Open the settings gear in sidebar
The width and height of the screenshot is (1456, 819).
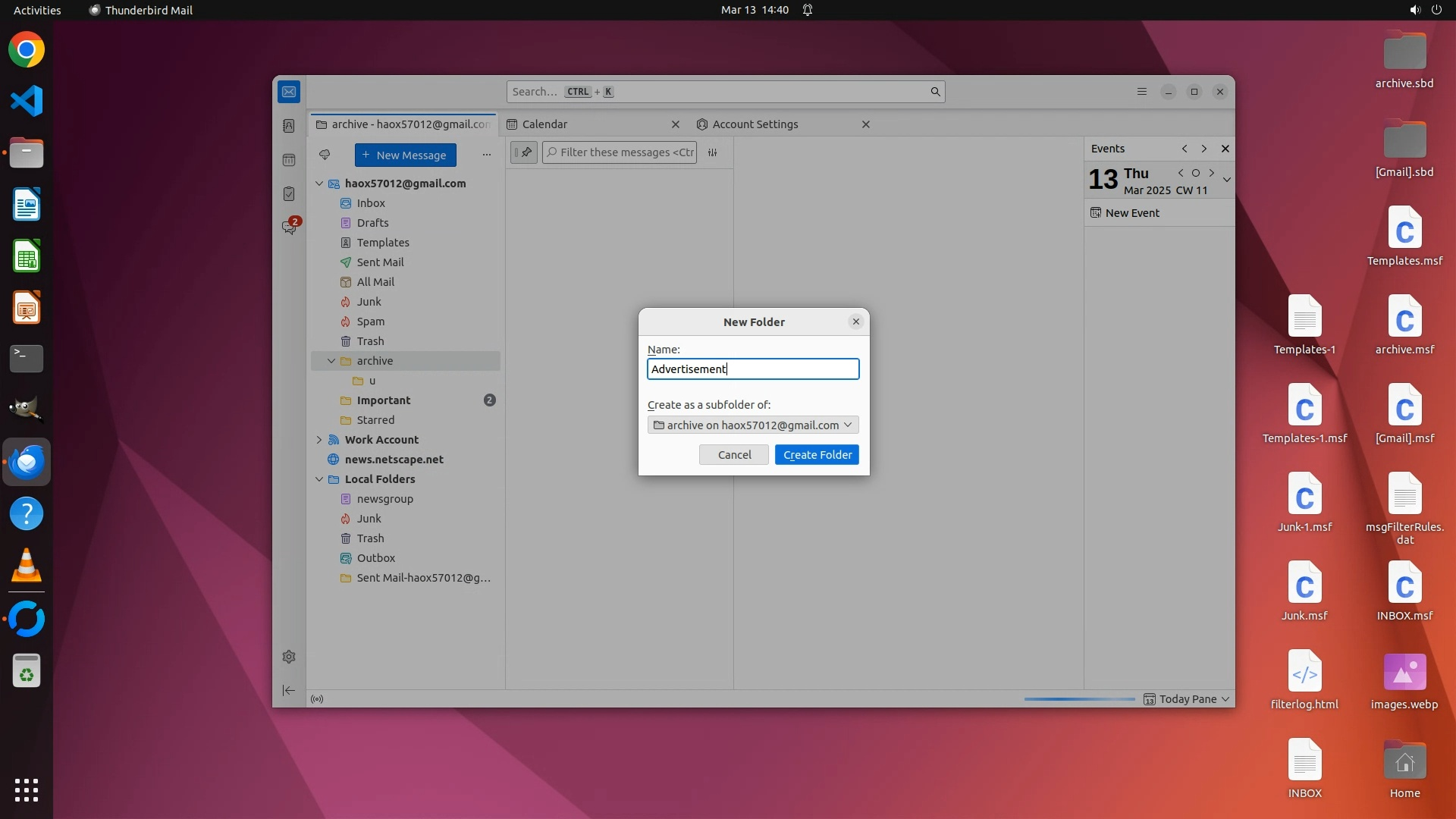tap(289, 657)
